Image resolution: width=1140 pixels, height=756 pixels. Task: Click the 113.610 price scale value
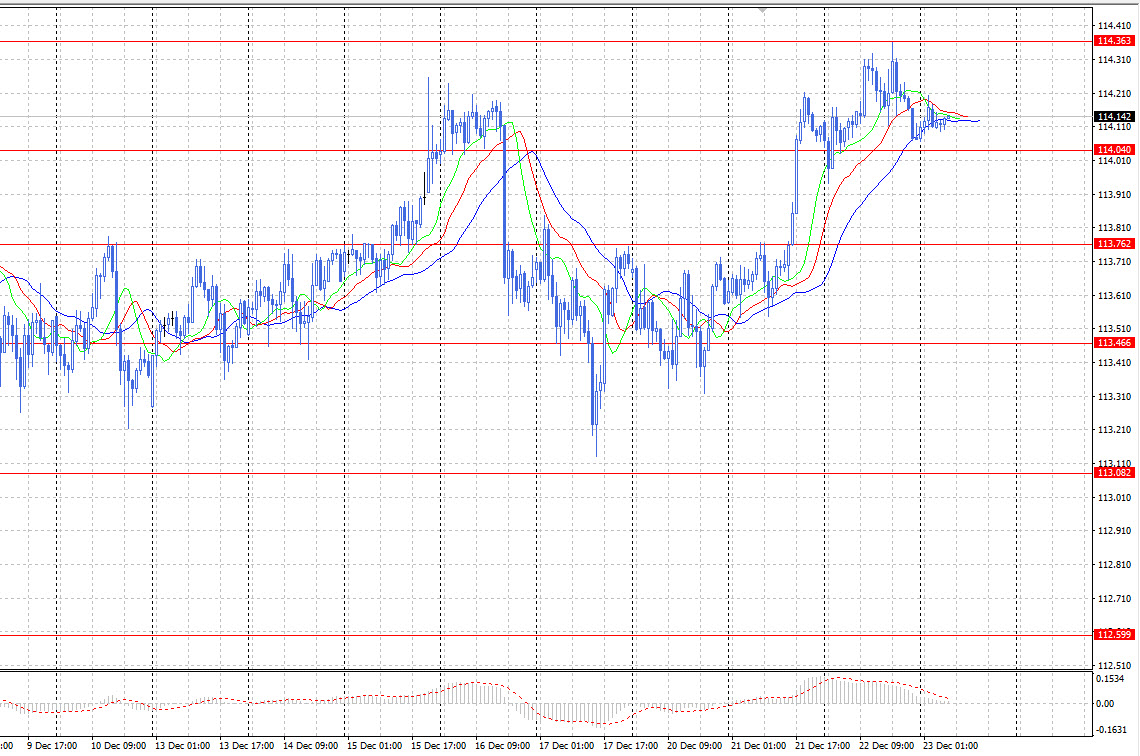pos(1115,296)
